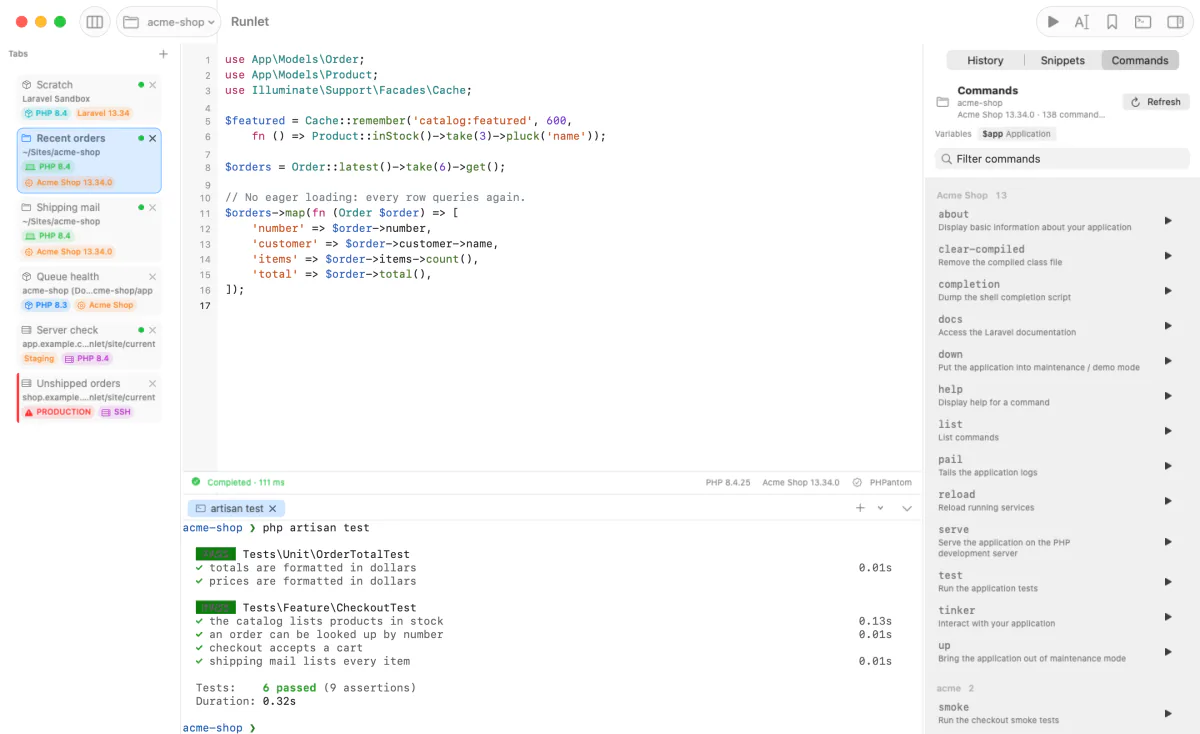The height and width of the screenshot is (734, 1200).
Task: Click the Staging badge on Server check
Action: point(39,358)
